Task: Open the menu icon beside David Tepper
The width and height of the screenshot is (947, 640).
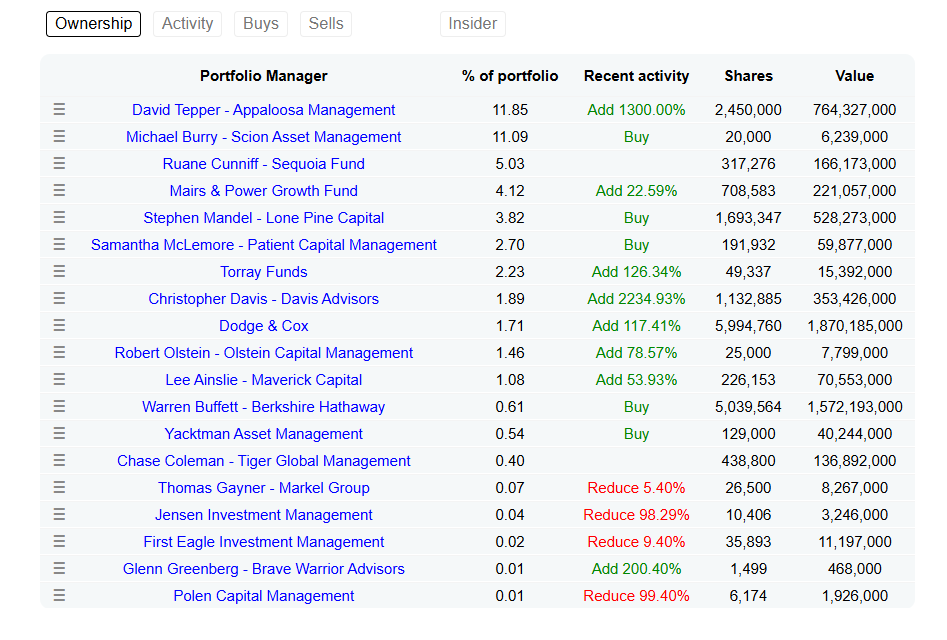Action: [x=59, y=109]
